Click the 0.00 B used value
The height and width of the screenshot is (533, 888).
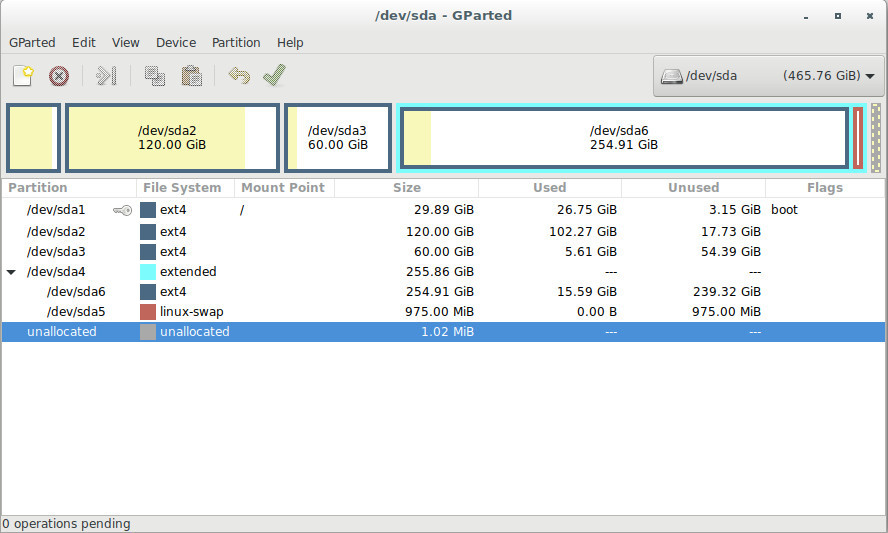(x=597, y=312)
